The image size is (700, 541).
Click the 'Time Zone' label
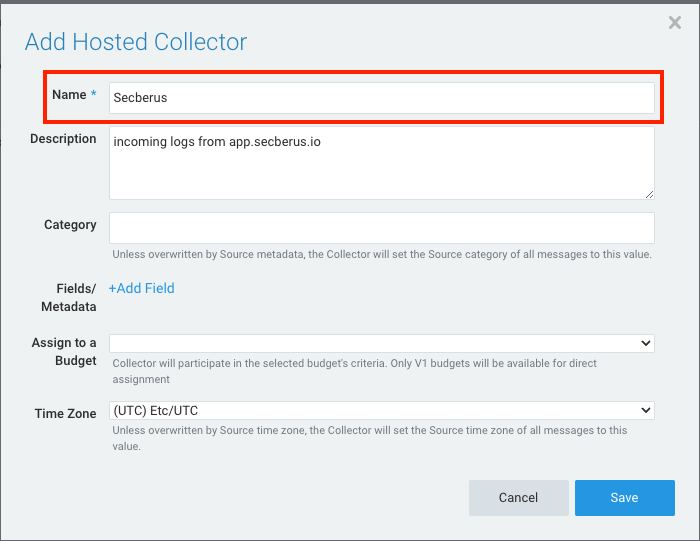click(x=66, y=414)
